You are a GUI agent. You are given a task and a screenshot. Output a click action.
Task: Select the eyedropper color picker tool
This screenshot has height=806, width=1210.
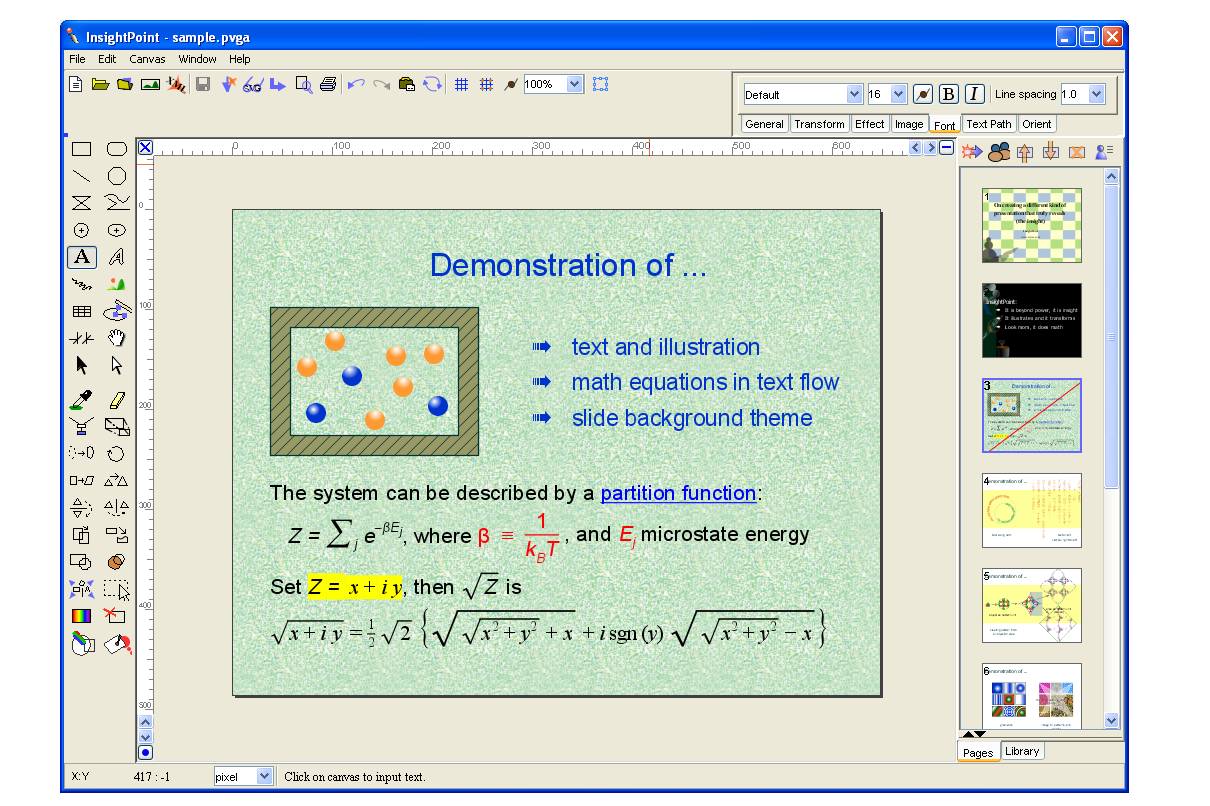click(x=82, y=401)
